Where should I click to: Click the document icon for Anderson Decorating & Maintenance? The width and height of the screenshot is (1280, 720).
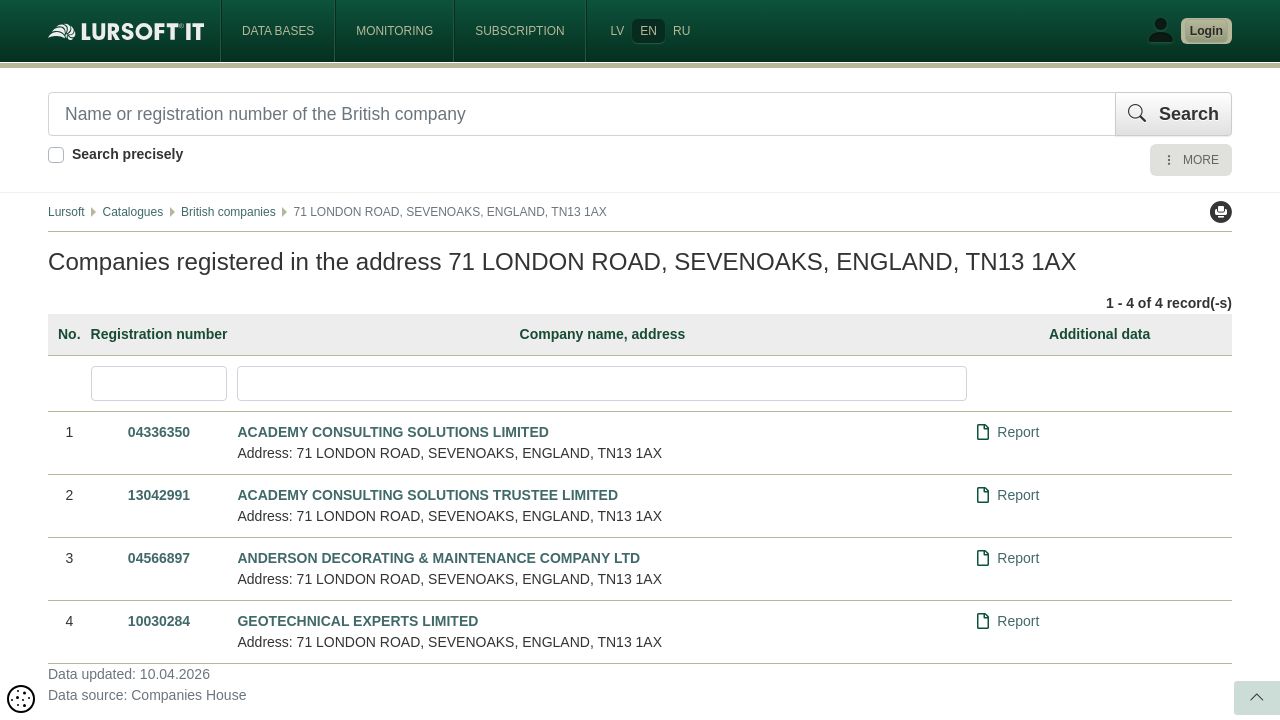pos(983,558)
